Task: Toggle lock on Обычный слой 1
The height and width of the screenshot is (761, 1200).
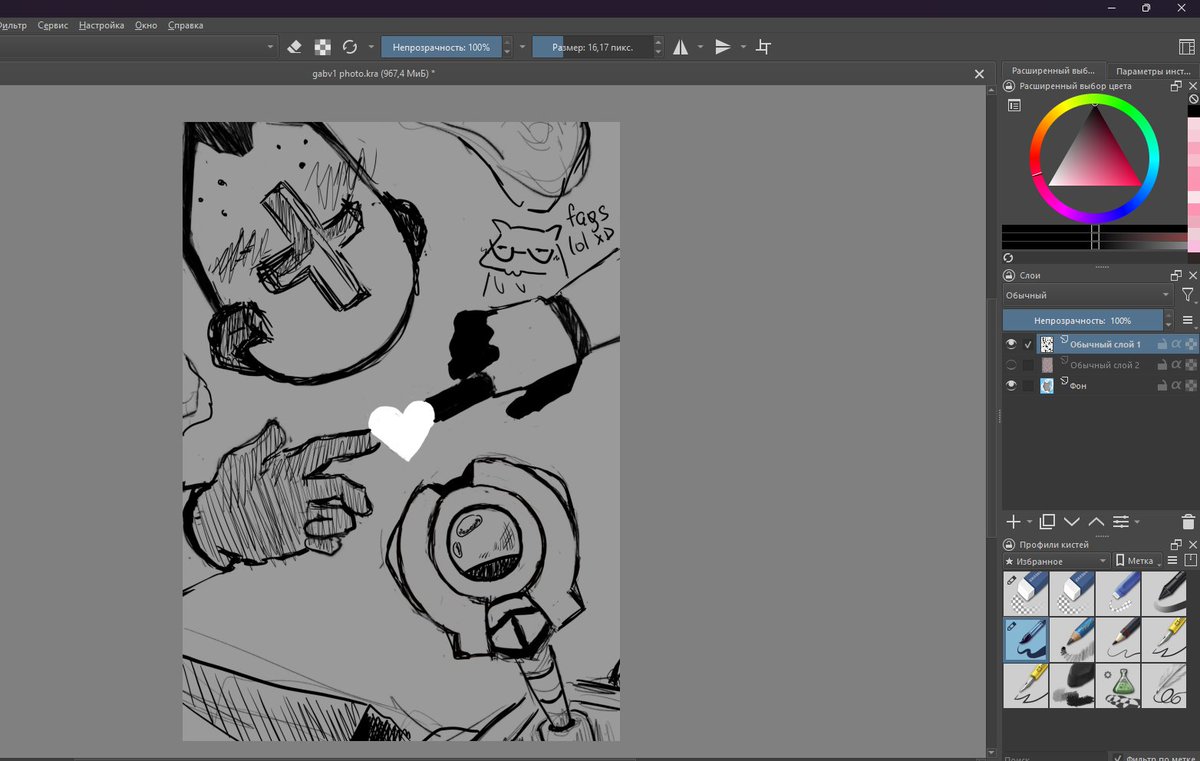Action: coord(1163,344)
